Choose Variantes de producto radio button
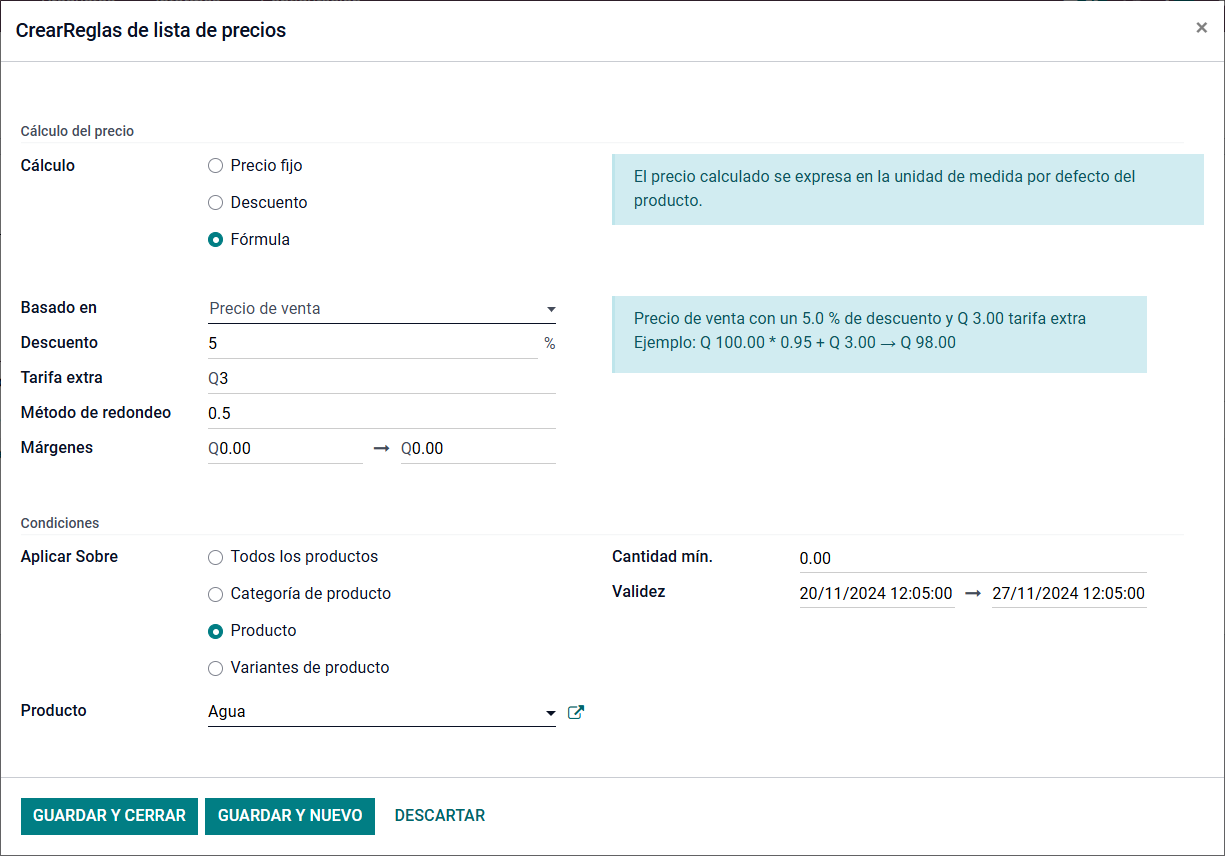This screenshot has height=856, width=1225. 215,668
